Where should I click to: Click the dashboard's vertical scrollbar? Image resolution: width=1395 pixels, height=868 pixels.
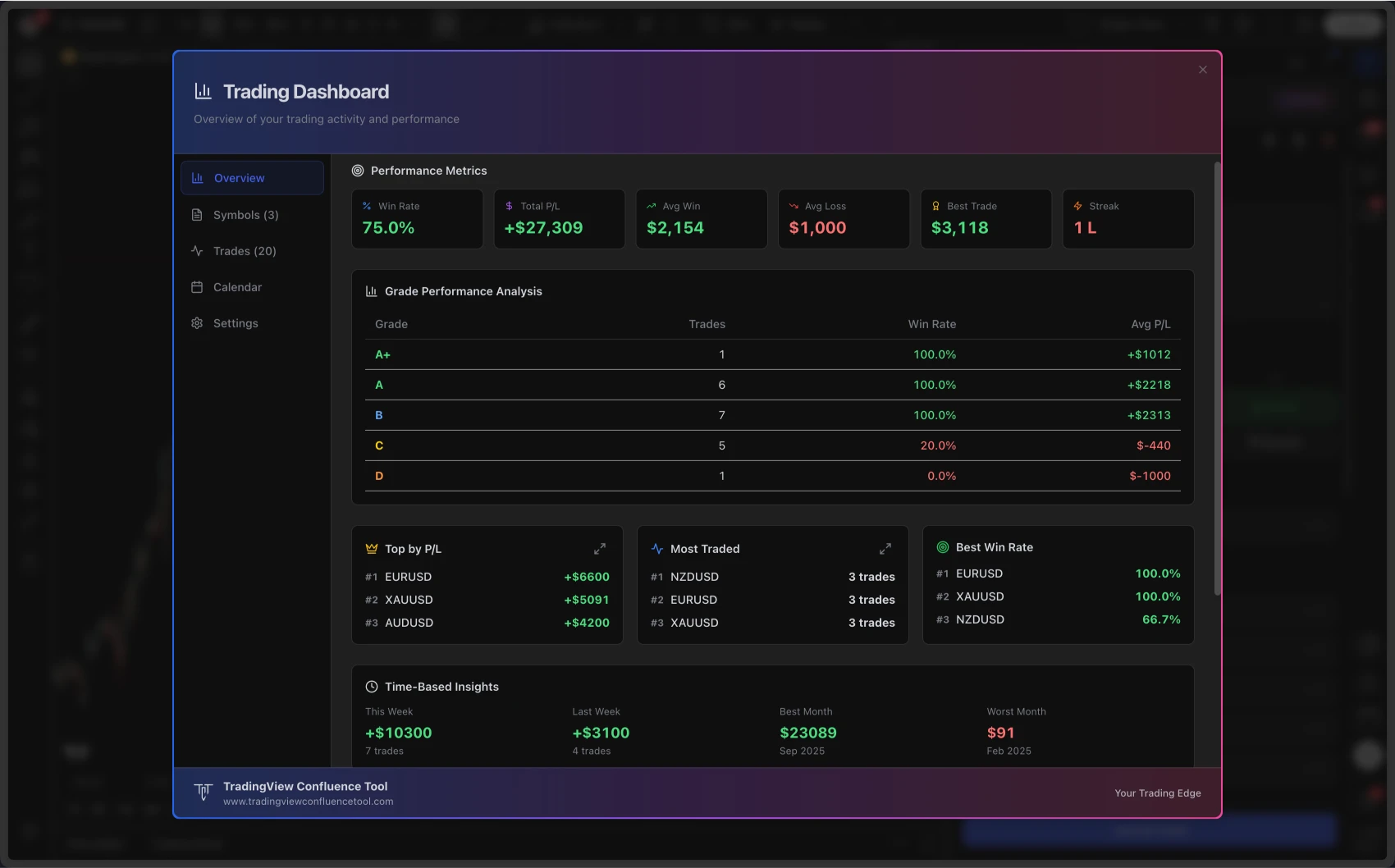pos(1216,377)
